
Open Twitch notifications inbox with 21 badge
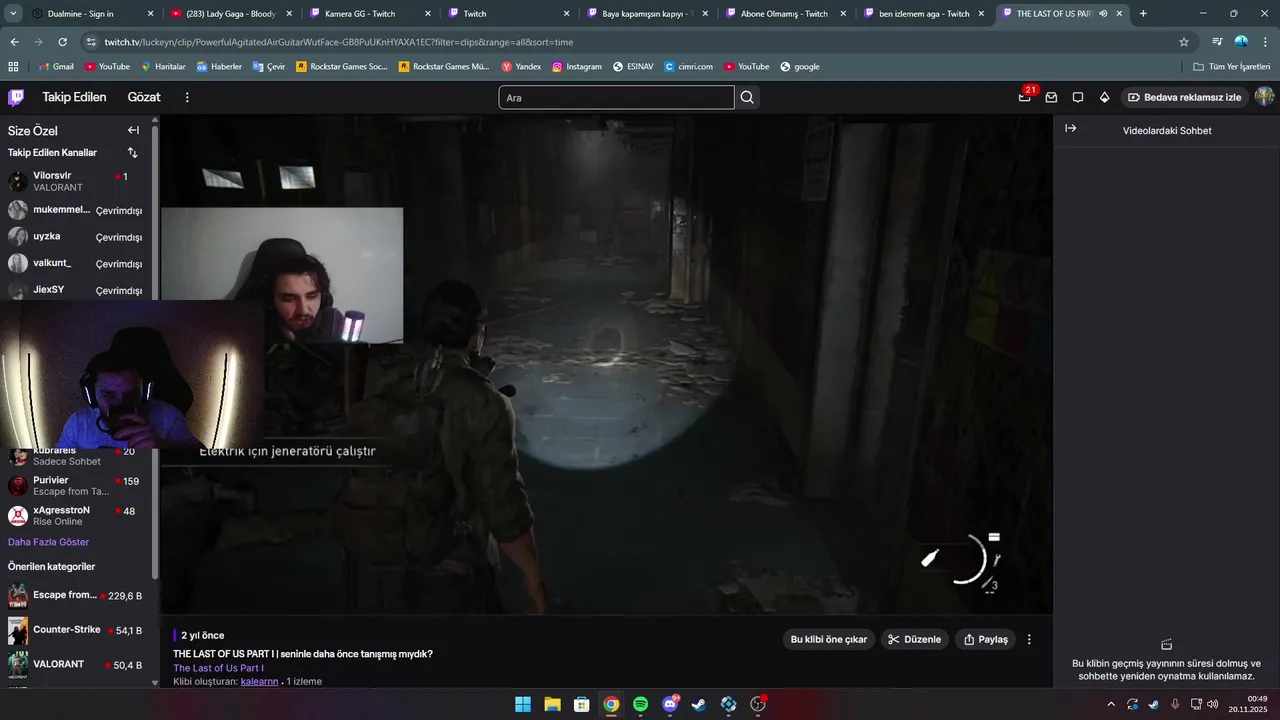(x=1025, y=97)
